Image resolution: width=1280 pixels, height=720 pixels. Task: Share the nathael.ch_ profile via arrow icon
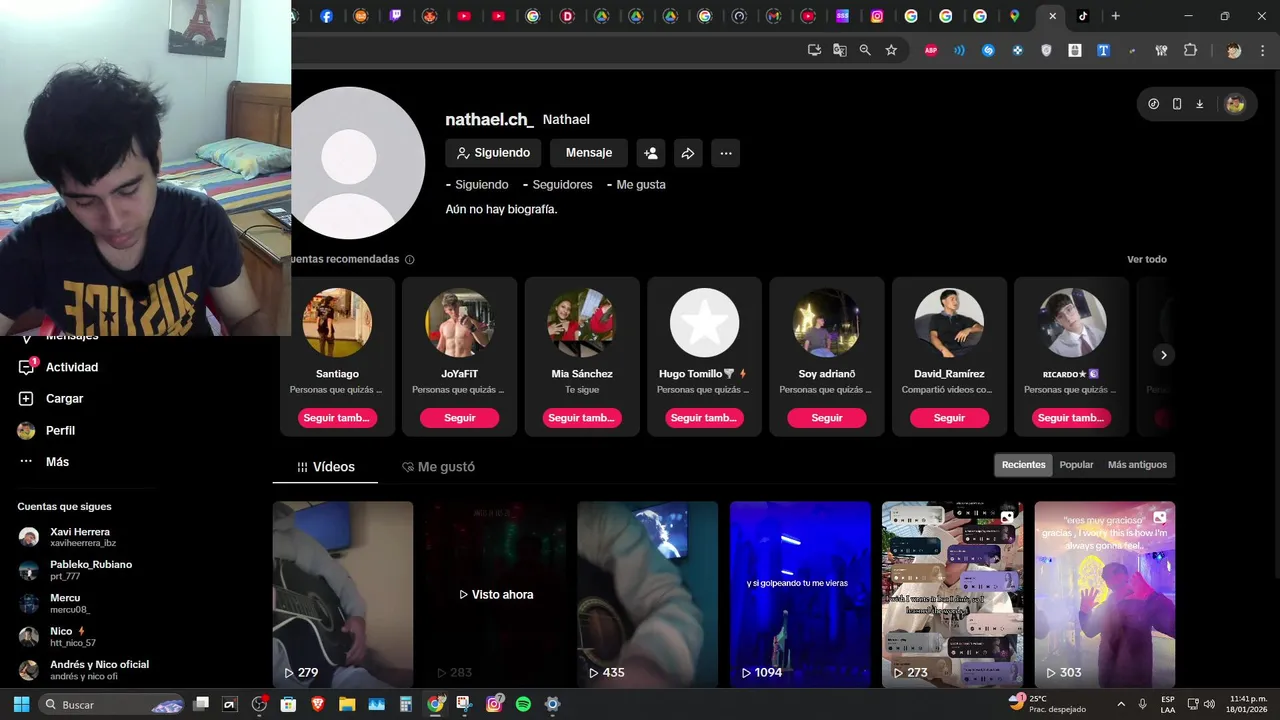click(x=688, y=153)
